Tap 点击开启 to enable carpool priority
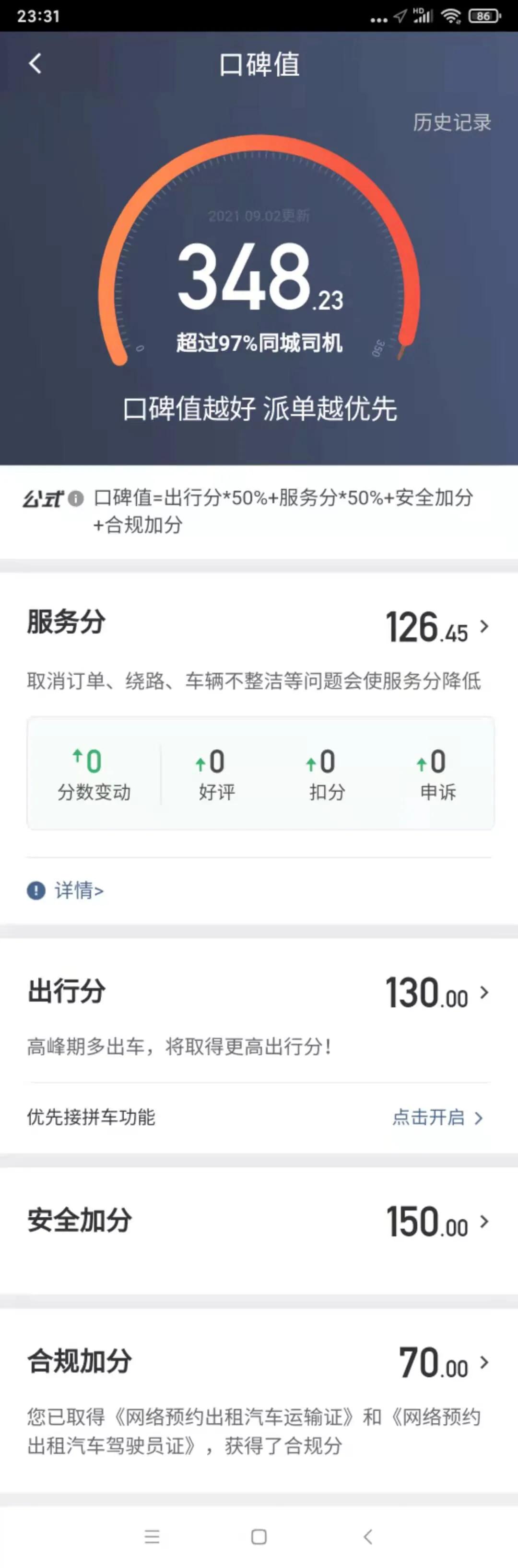This screenshot has width=518, height=1568. pyautogui.click(x=428, y=1117)
